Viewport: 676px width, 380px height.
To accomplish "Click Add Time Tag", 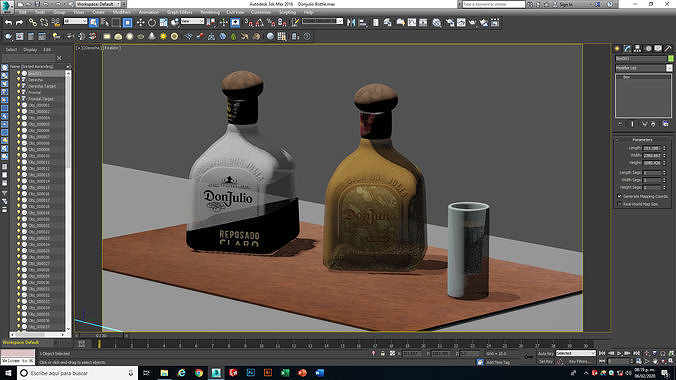I will (x=498, y=363).
